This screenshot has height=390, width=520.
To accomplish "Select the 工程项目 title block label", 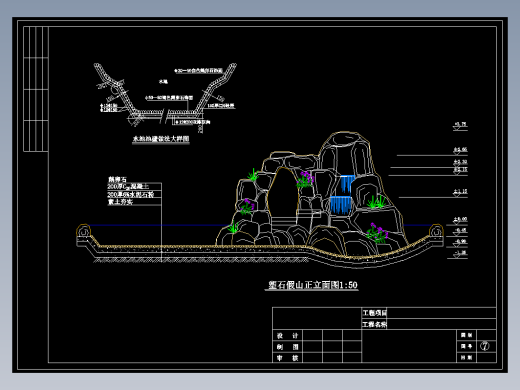I will 375,313.
